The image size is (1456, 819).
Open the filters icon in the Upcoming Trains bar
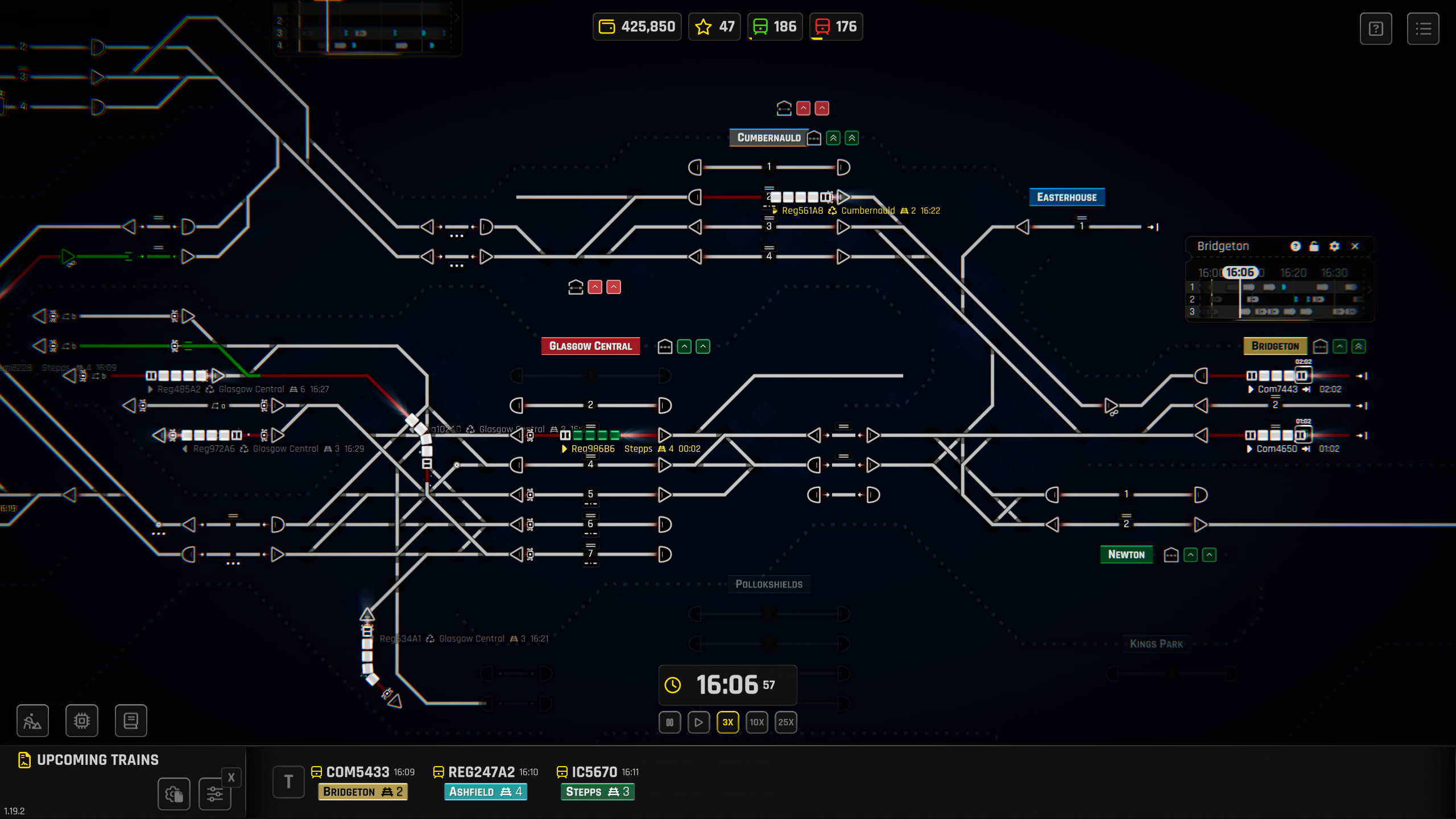(214, 794)
